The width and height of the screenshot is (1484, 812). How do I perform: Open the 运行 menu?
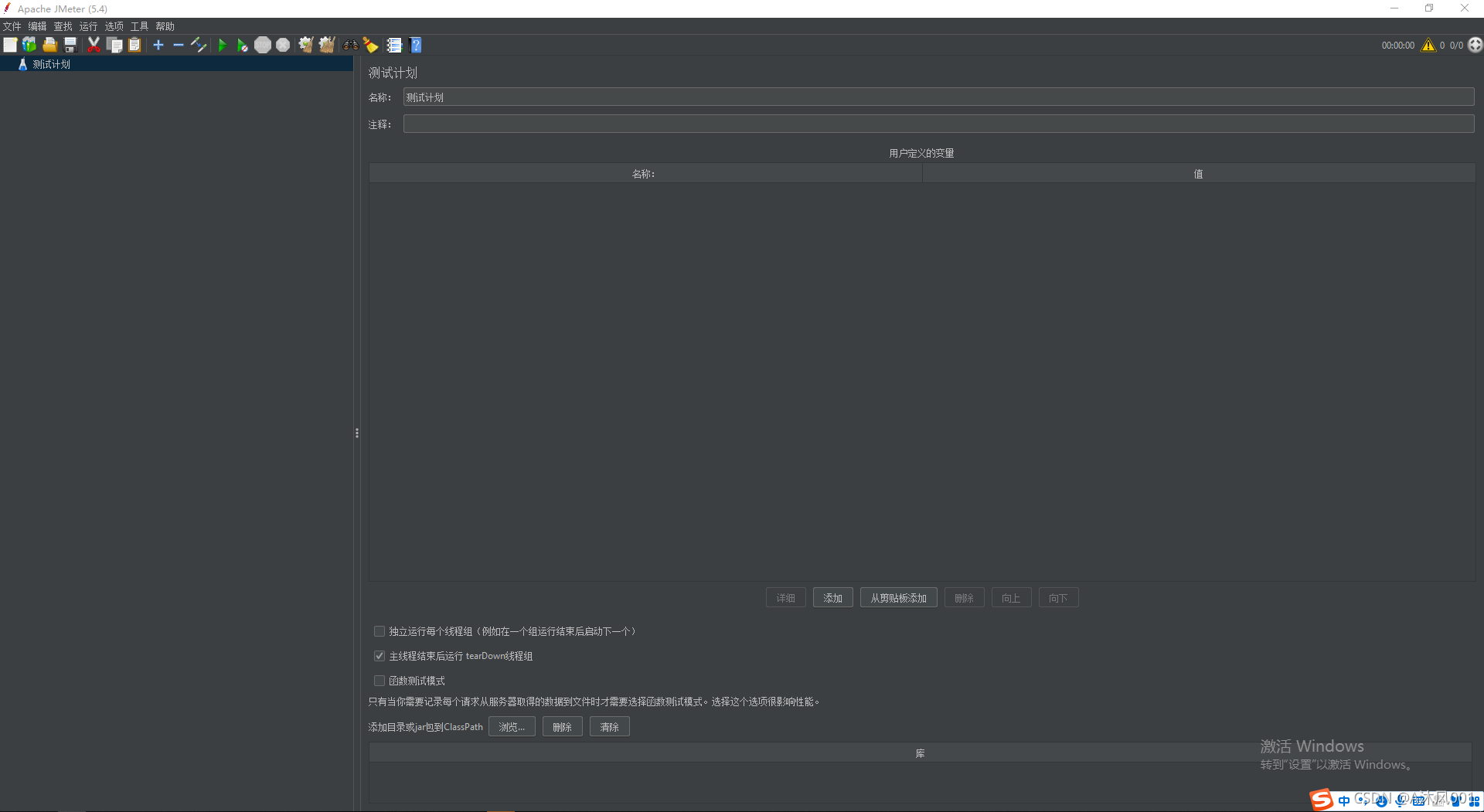click(89, 26)
